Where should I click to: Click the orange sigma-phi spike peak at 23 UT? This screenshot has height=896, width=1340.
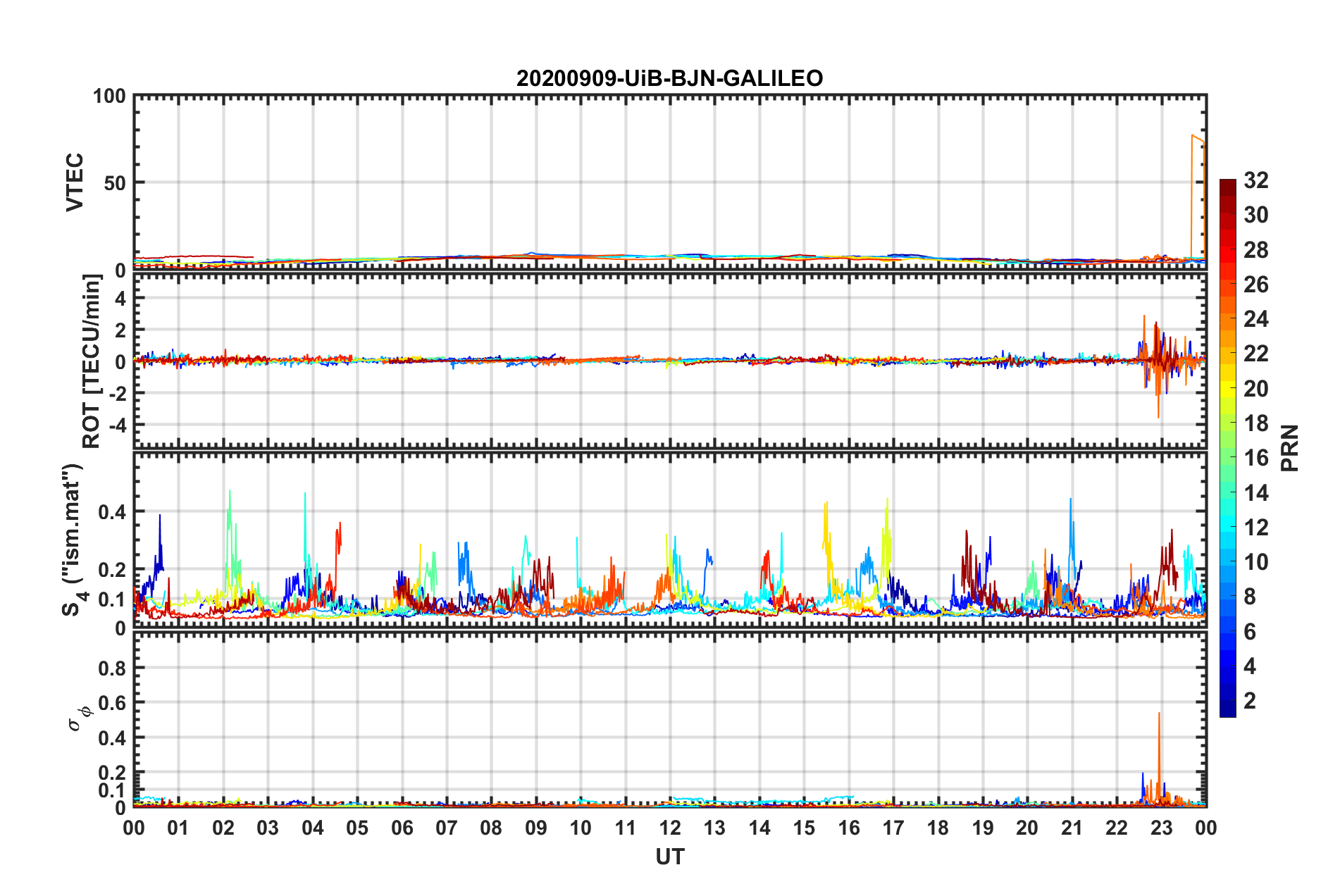(x=1159, y=714)
